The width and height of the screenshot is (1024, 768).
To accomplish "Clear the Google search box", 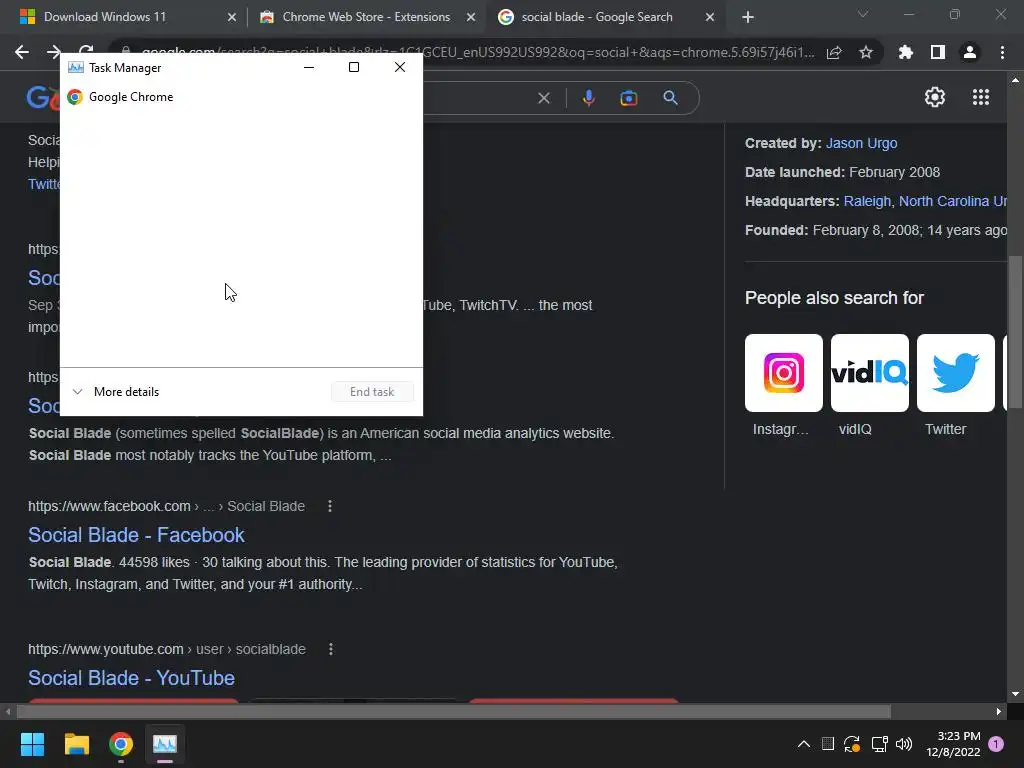I will pos(543,98).
